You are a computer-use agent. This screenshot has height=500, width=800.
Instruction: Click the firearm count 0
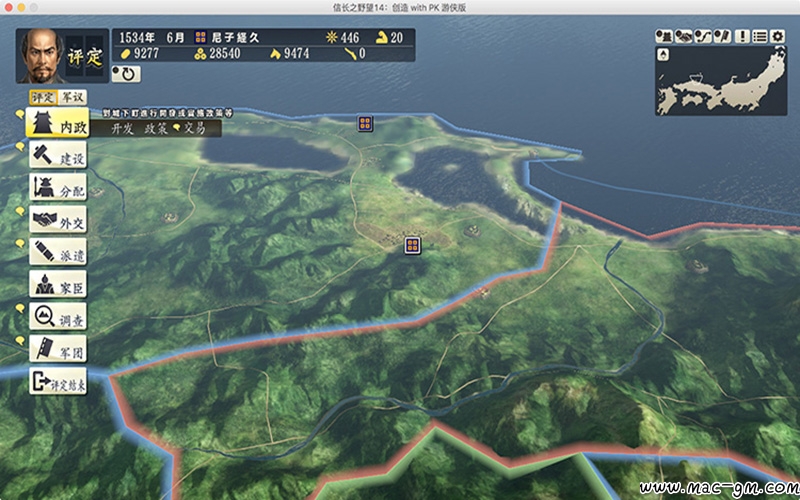pyautogui.click(x=362, y=54)
